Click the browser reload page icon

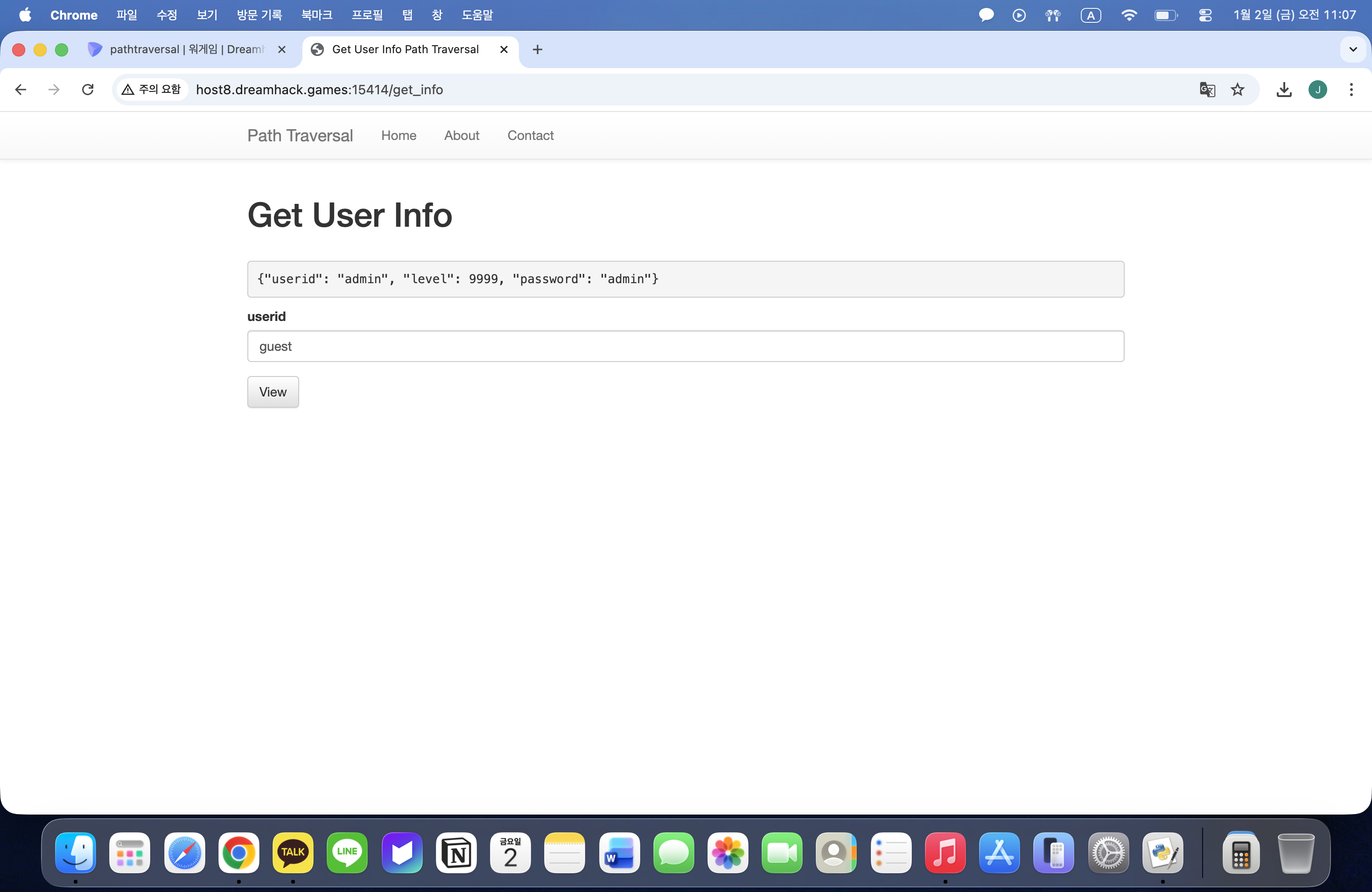(x=88, y=89)
